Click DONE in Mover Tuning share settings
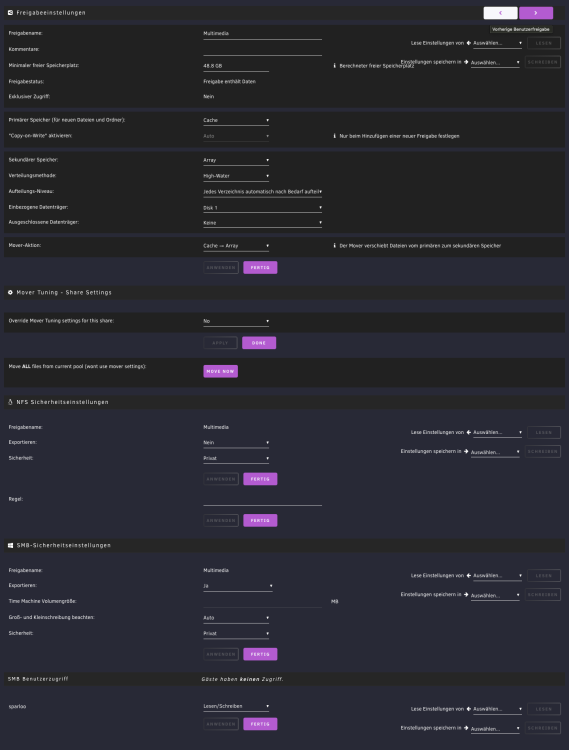The height and width of the screenshot is (750, 569). tap(259, 343)
